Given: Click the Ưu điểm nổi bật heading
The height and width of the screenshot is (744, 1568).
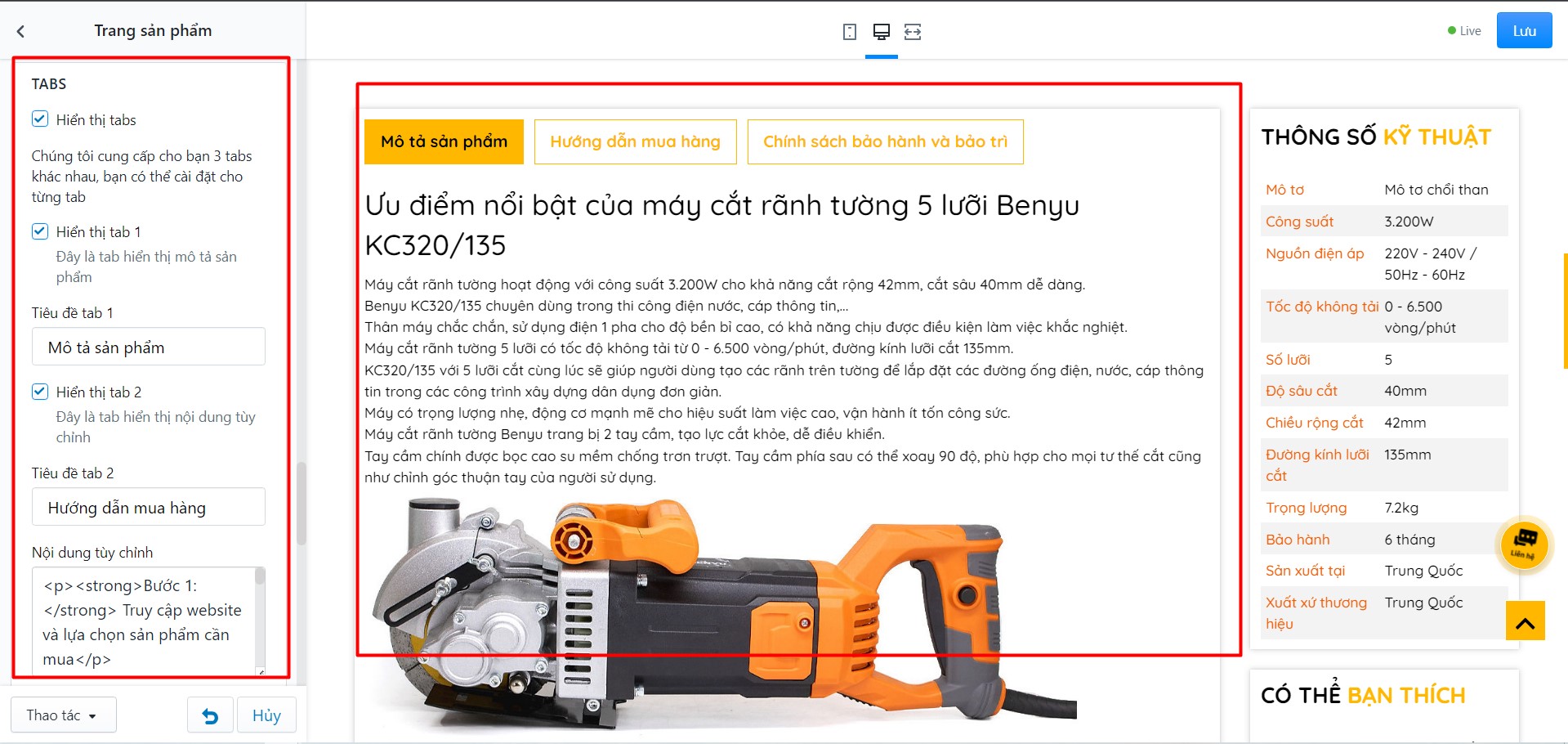Looking at the screenshot, I should point(722,225).
